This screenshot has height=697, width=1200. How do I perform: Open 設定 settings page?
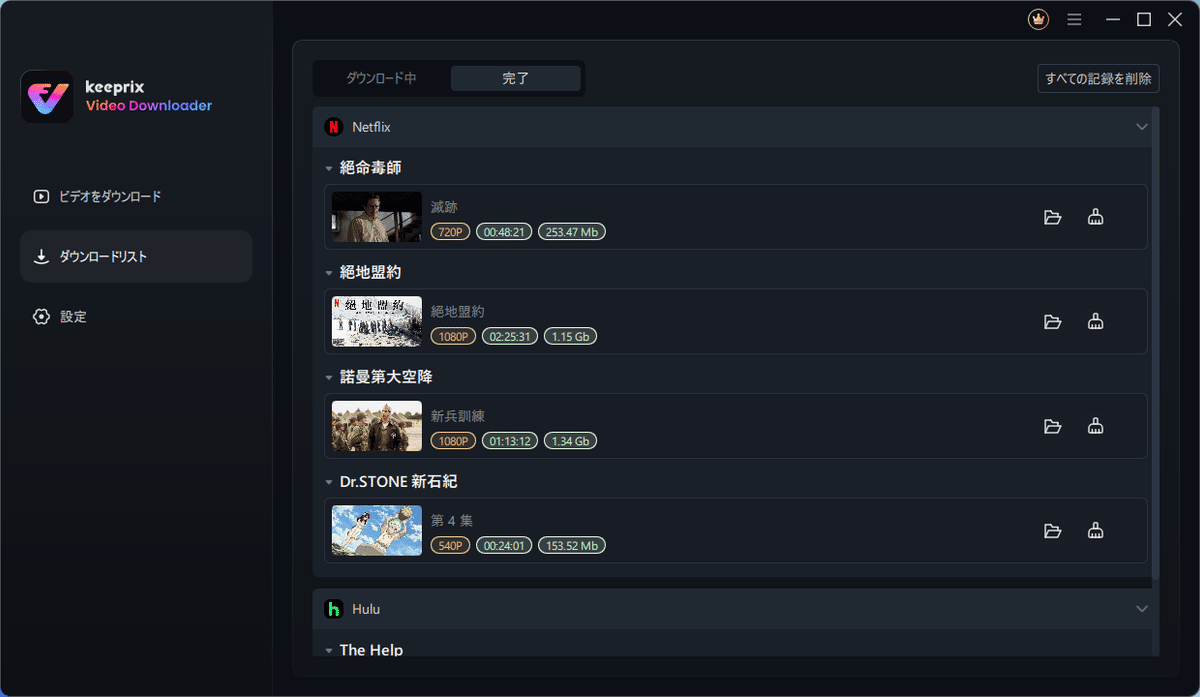point(136,317)
